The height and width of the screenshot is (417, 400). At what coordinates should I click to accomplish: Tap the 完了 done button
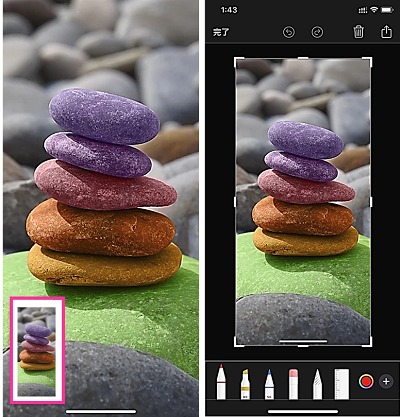pos(221,32)
